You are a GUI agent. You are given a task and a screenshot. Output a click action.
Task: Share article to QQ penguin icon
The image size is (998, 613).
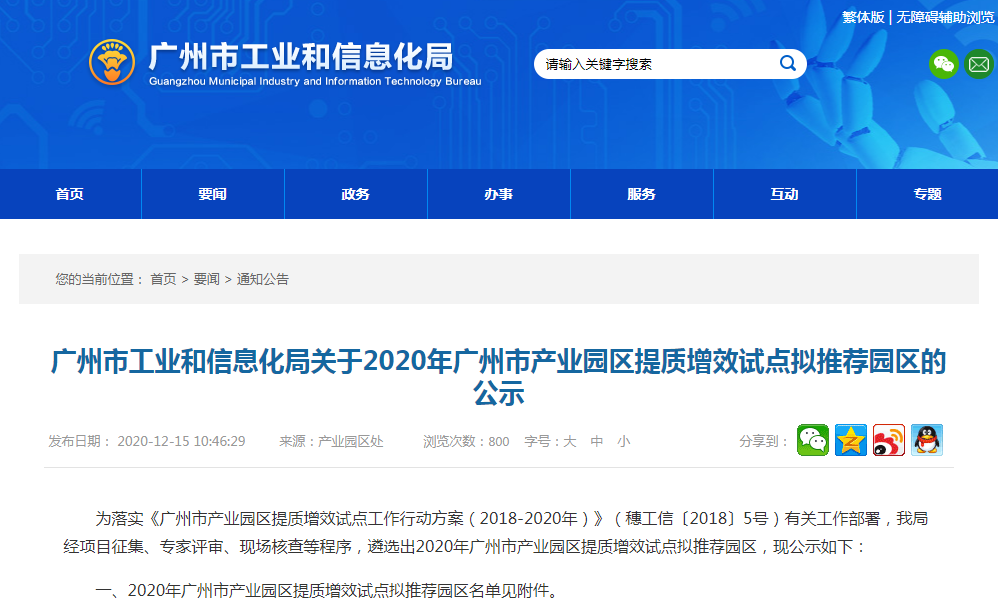[x=927, y=440]
